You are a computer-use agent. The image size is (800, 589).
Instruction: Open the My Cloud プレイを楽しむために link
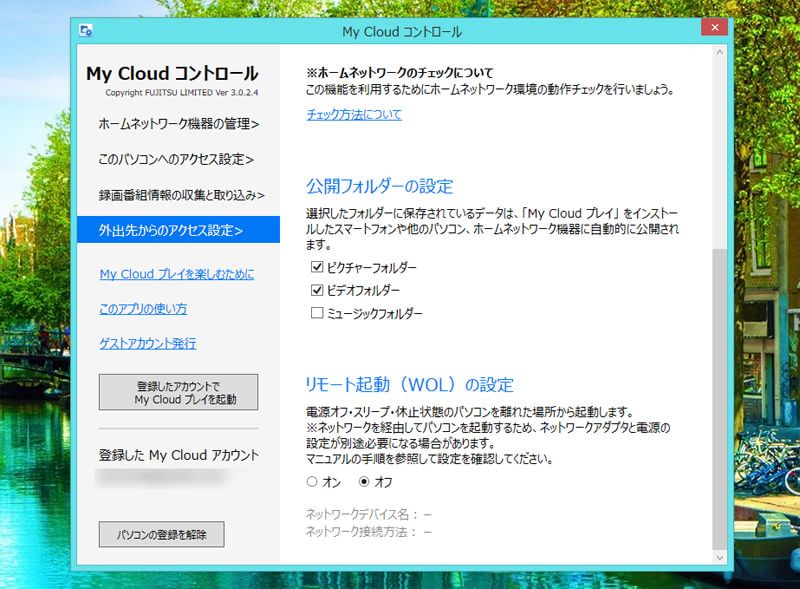177,274
